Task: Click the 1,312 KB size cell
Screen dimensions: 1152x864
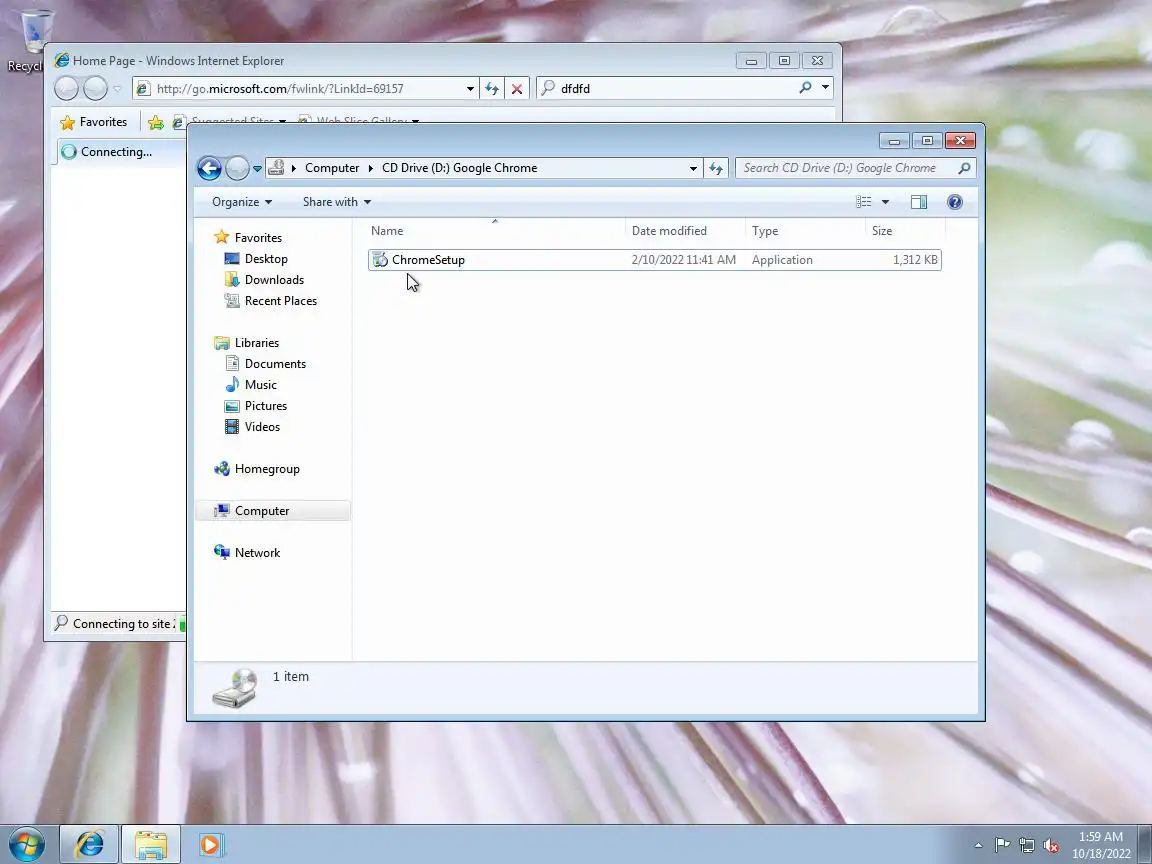Action: (x=915, y=259)
